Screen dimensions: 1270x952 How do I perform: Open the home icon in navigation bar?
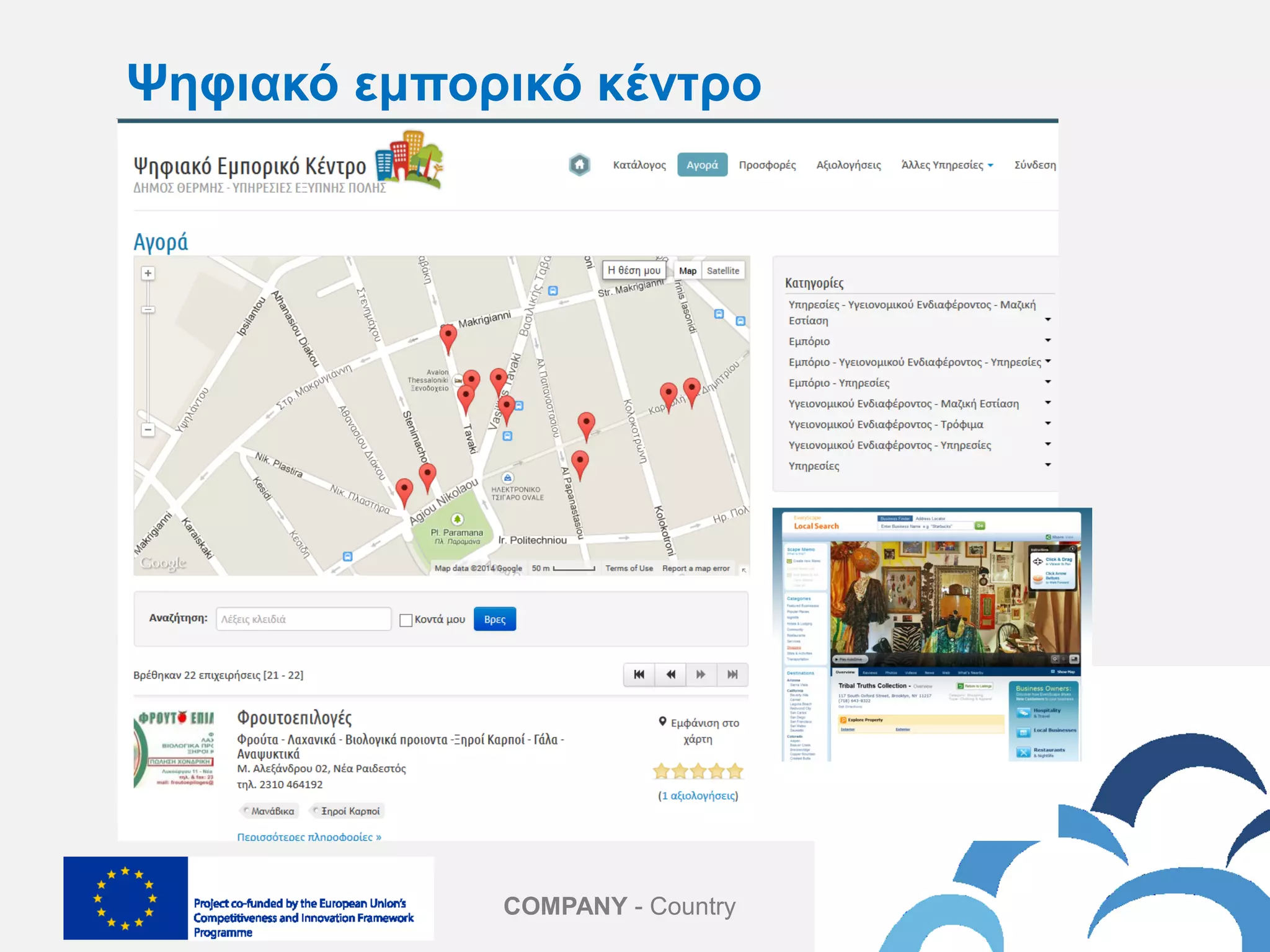579,165
